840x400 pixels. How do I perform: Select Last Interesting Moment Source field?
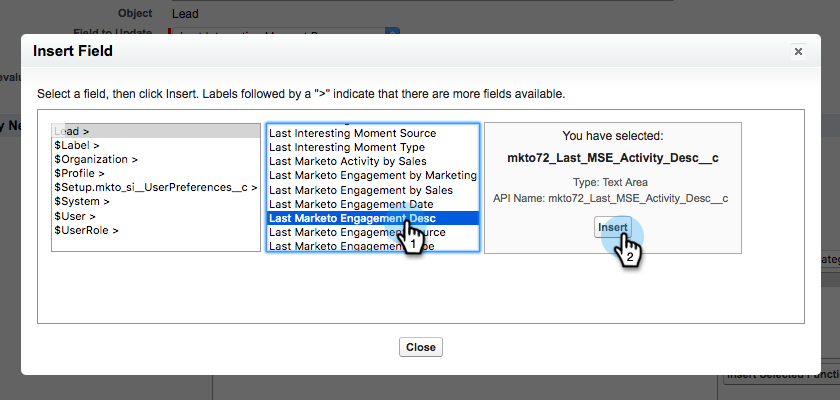click(373, 133)
